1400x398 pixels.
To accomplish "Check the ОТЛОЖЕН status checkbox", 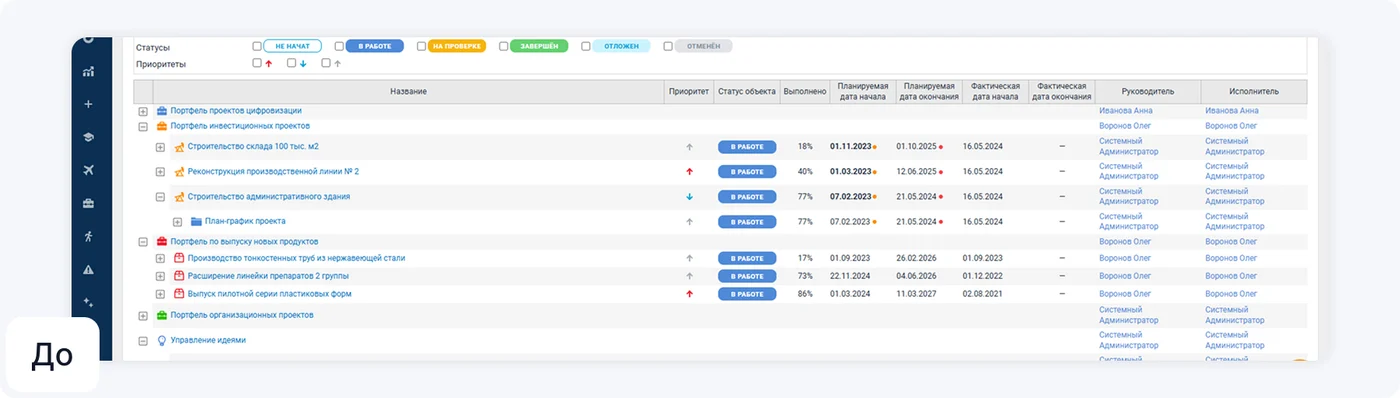I will pos(585,46).
